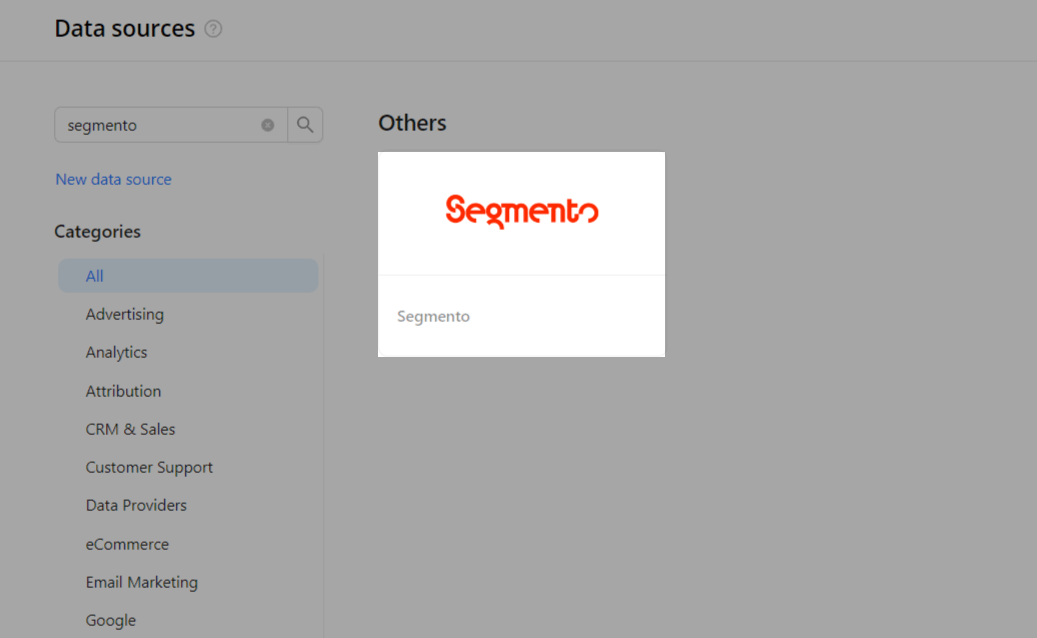The image size is (1037, 638).
Task: Click the Data sources page title
Action: [124, 28]
